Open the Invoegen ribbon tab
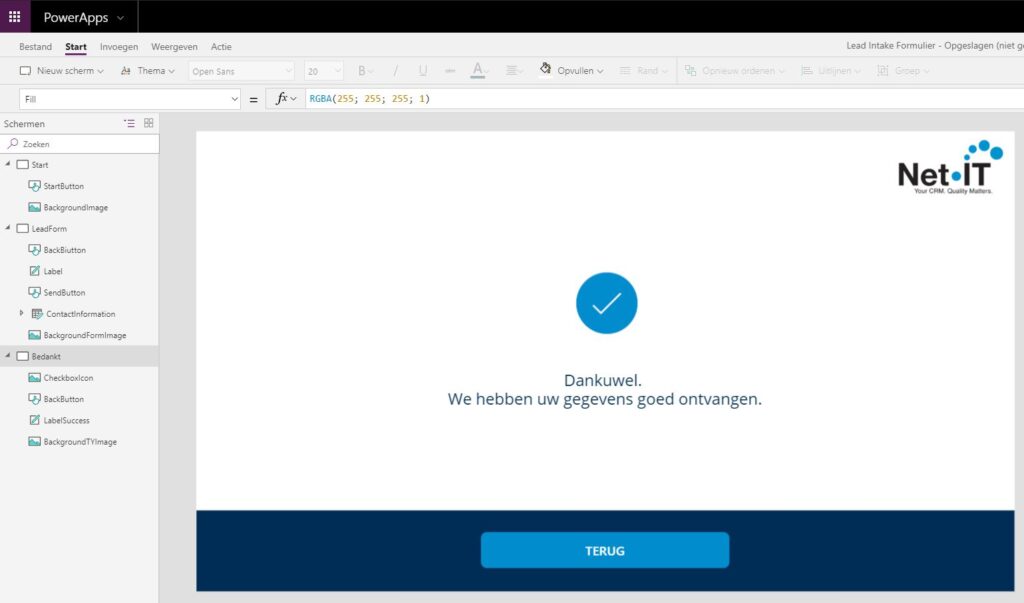The height and width of the screenshot is (603, 1024). pos(119,47)
